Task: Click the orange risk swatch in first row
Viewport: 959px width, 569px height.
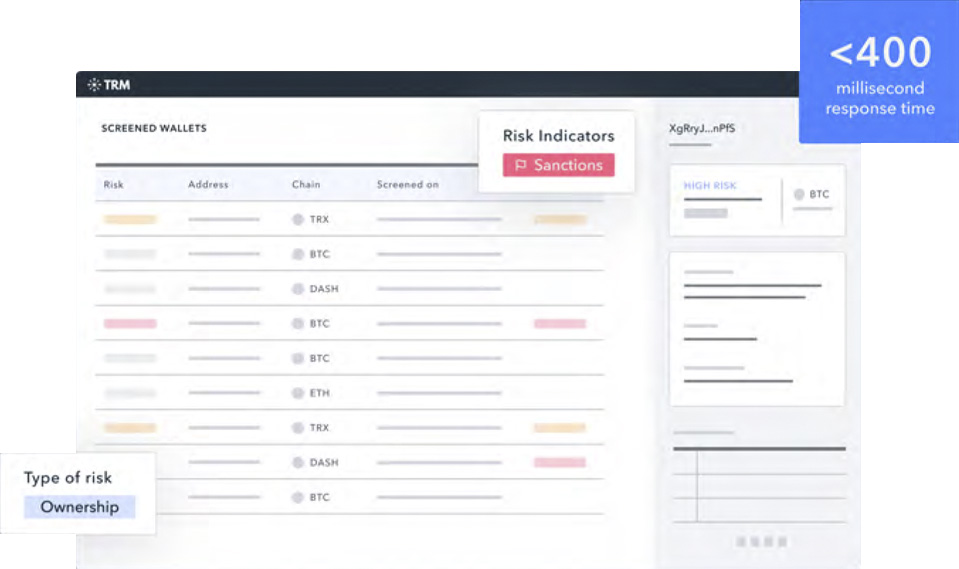Action: tap(130, 219)
